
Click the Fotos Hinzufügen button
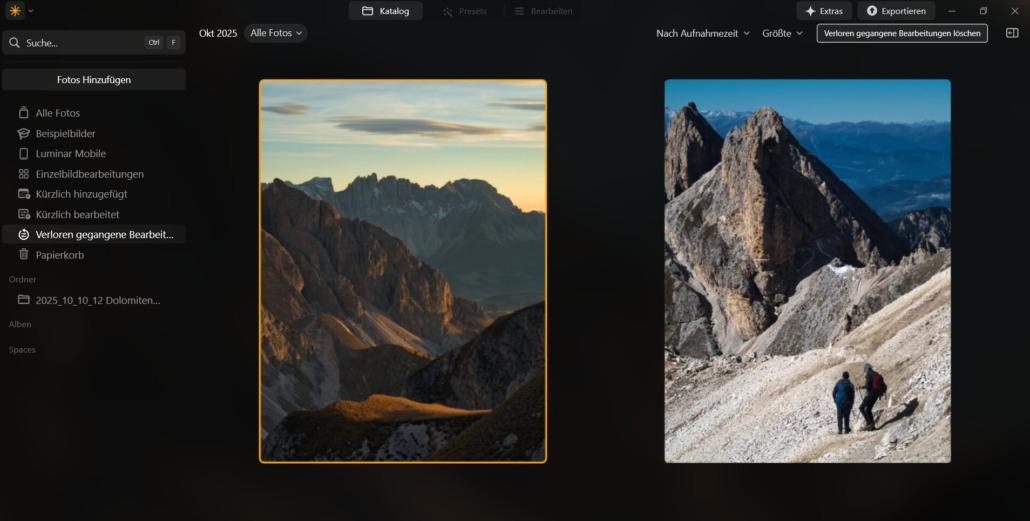pos(93,80)
